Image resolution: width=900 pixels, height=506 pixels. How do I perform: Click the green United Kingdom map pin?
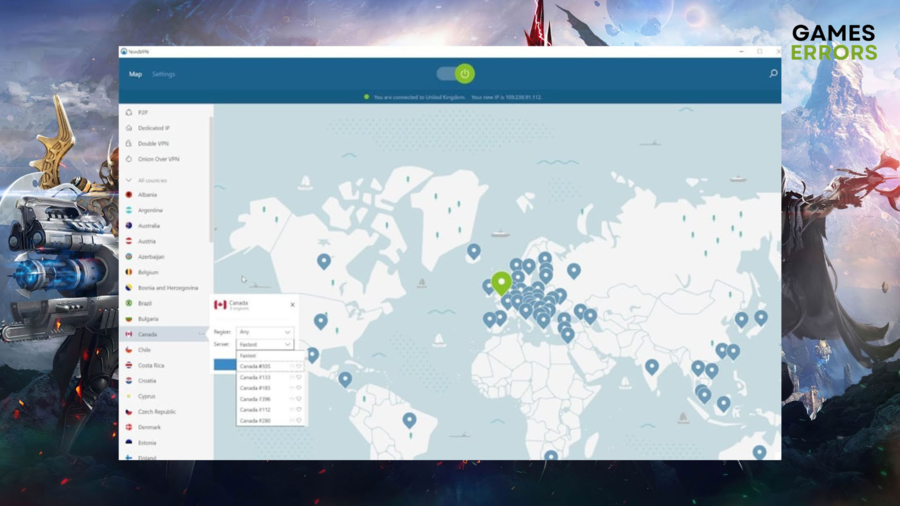coord(501,283)
